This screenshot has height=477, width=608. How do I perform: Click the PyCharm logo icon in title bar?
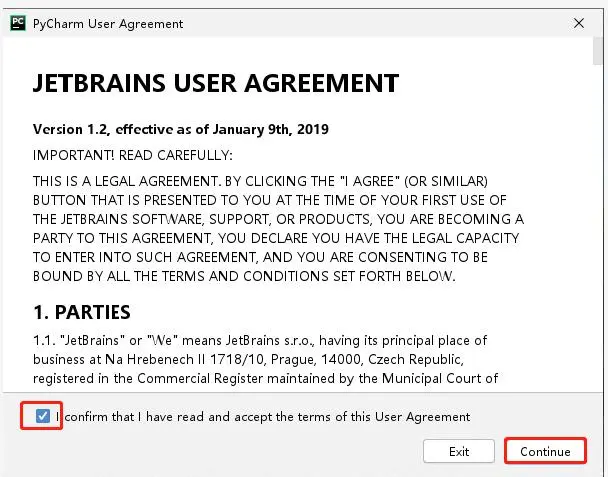click(18, 23)
